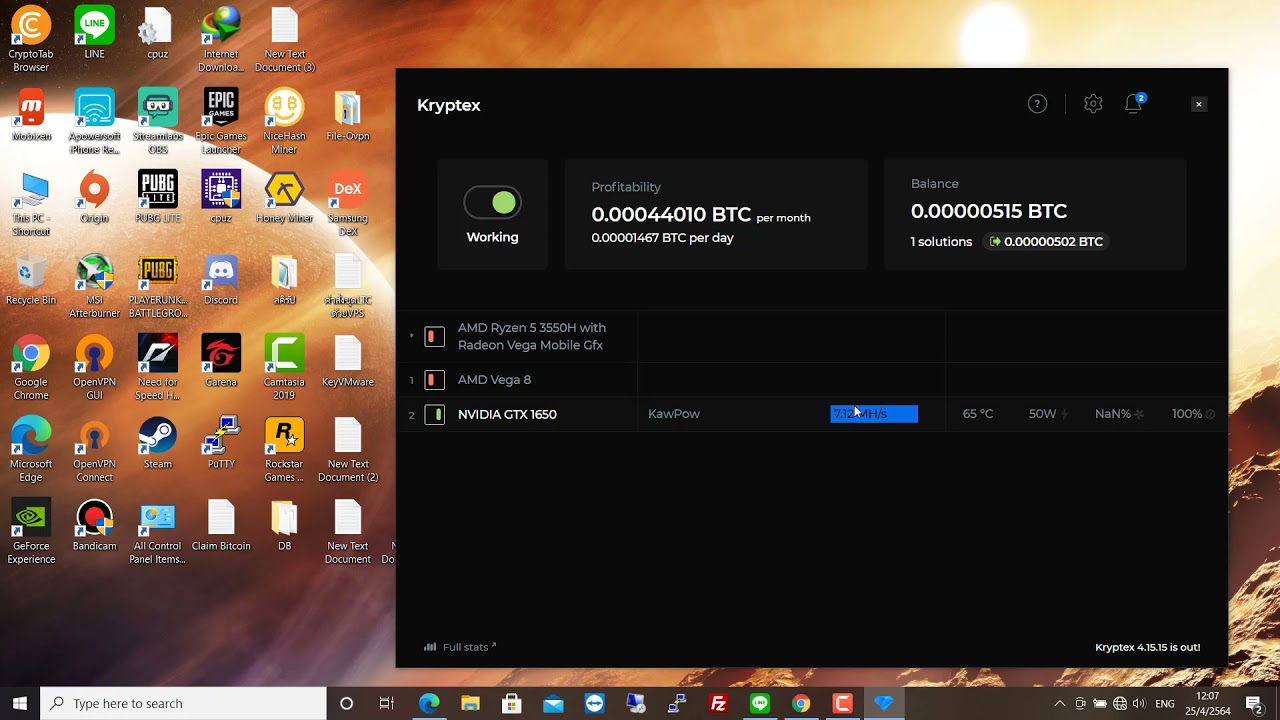Viewport: 1280px width, 720px height.
Task: Open Kryptex notifications bell
Action: point(1134,104)
